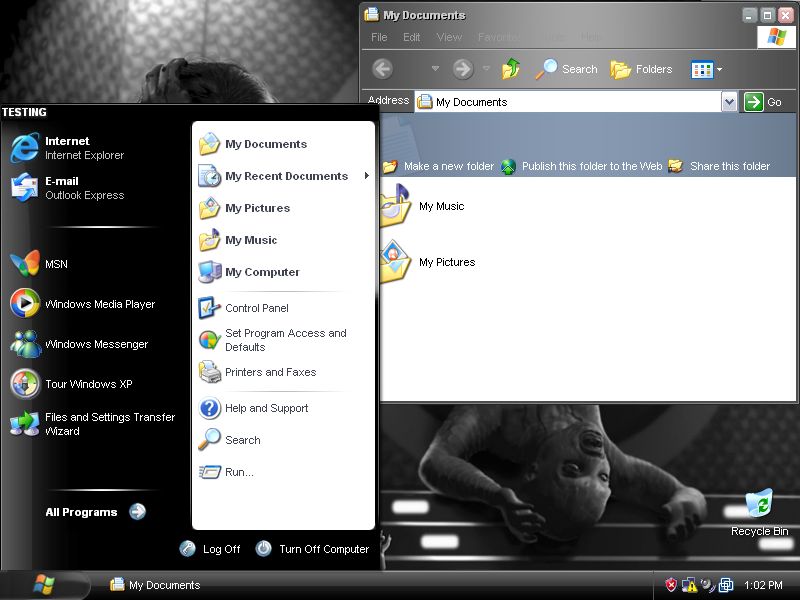
Task: Launch Outlook Express E-mail
Action: (67, 188)
